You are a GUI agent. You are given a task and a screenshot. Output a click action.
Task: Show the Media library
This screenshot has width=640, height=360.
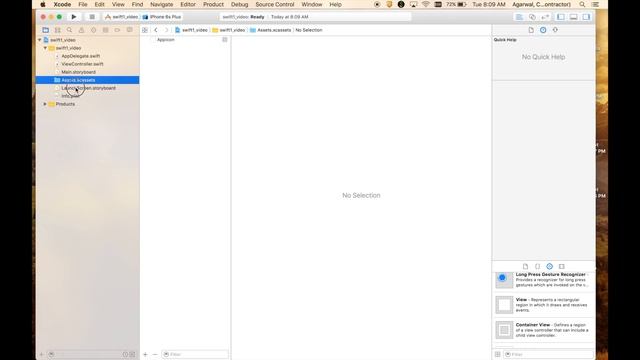click(562, 266)
